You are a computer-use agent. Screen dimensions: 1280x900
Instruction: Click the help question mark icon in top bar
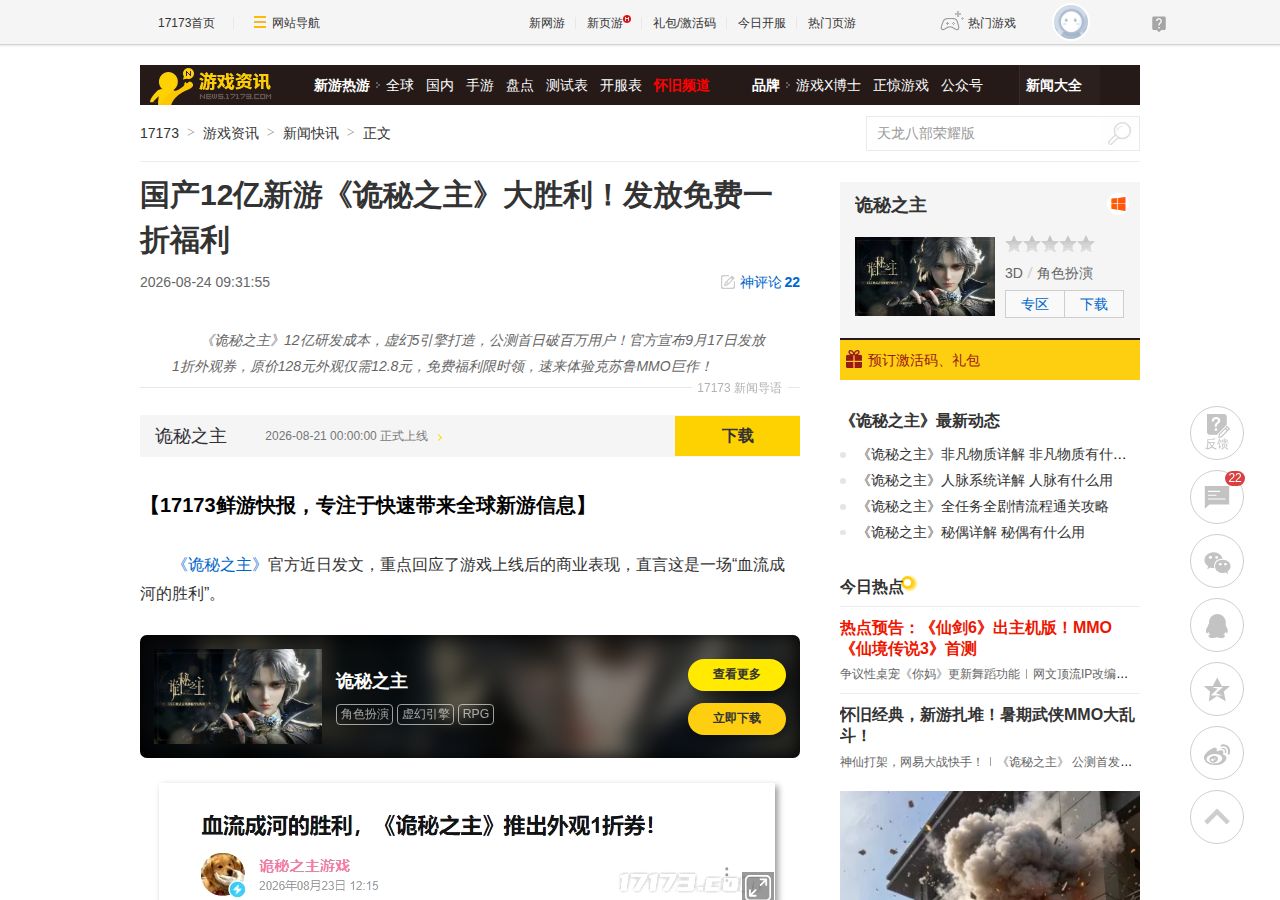1159,24
